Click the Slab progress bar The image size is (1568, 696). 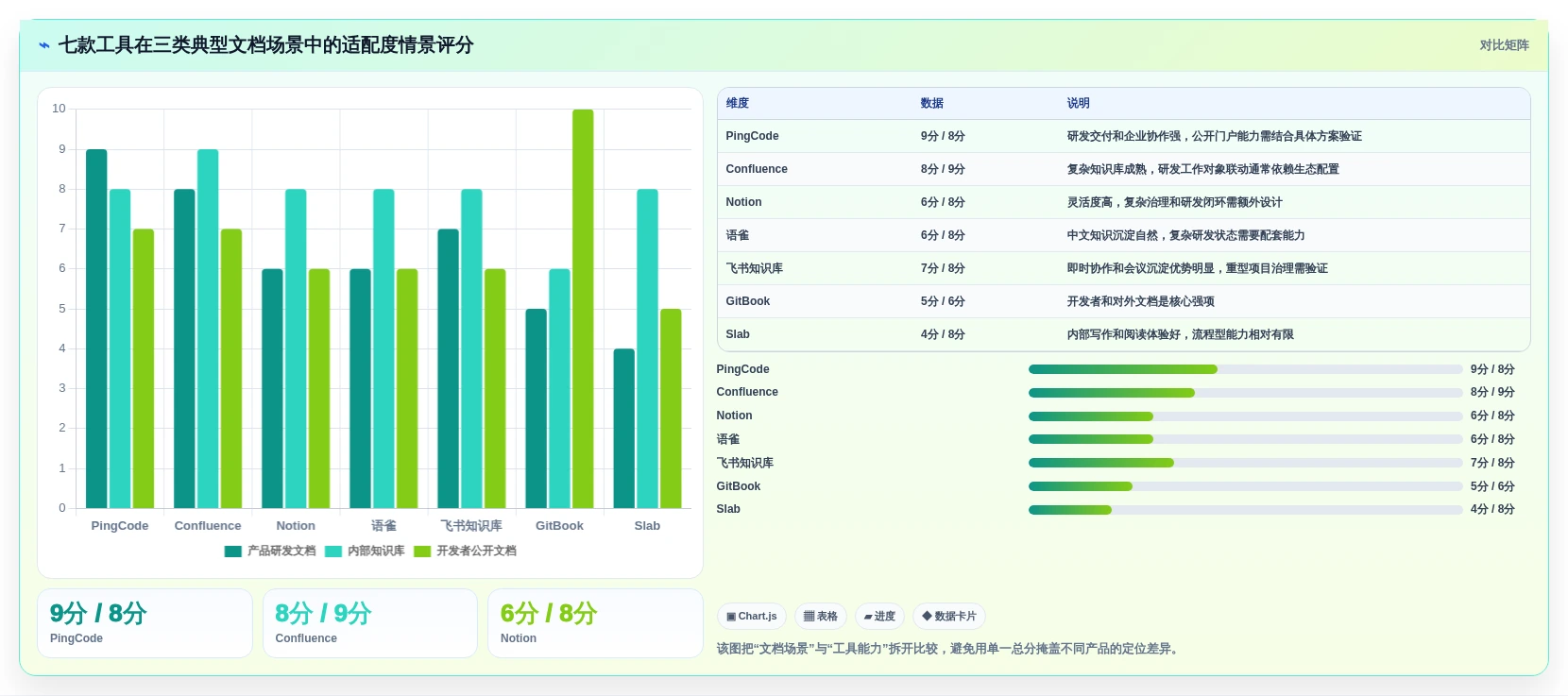tap(1245, 510)
